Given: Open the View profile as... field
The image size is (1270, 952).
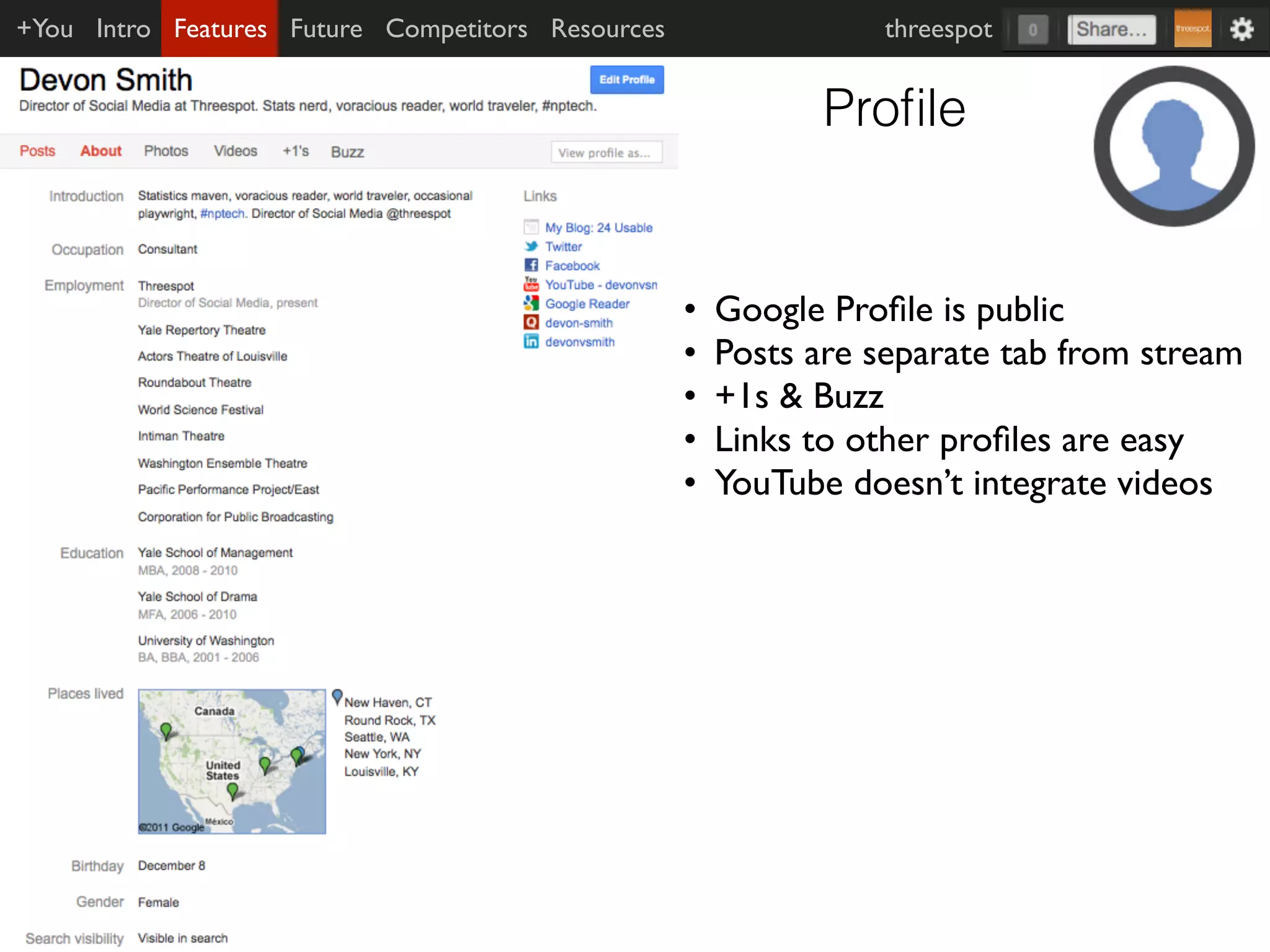Looking at the screenshot, I should [606, 152].
